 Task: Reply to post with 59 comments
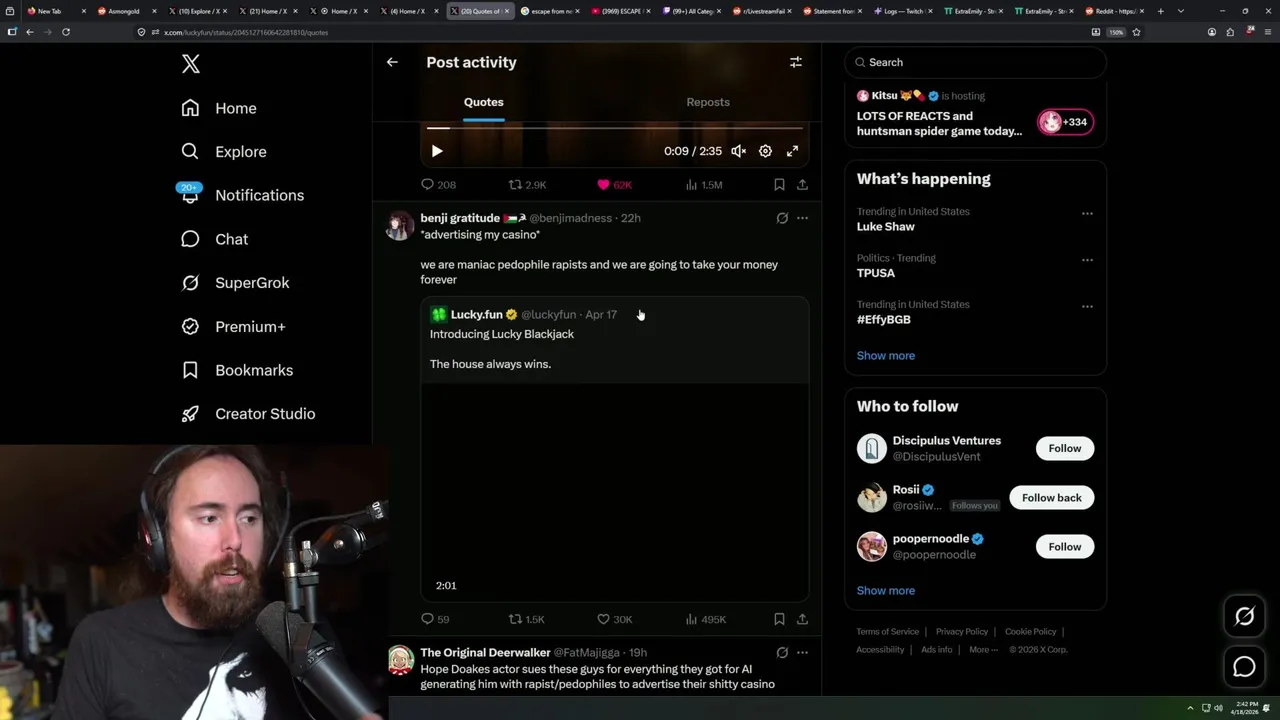click(435, 620)
